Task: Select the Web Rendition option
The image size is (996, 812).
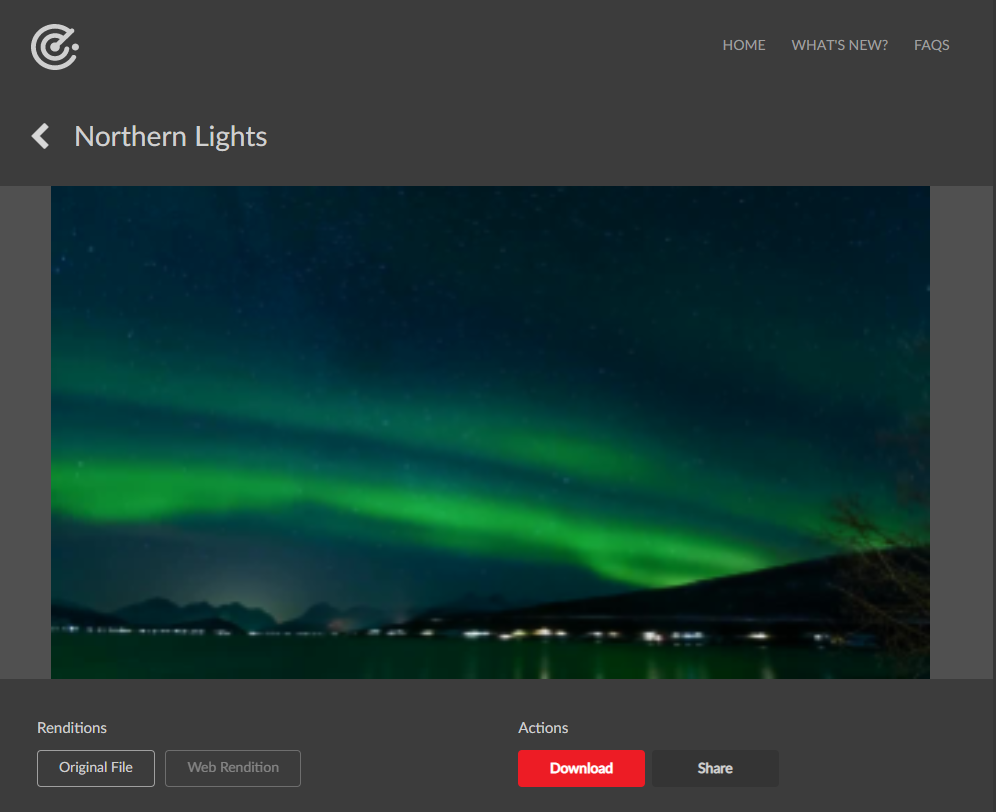Action: pyautogui.click(x=232, y=768)
